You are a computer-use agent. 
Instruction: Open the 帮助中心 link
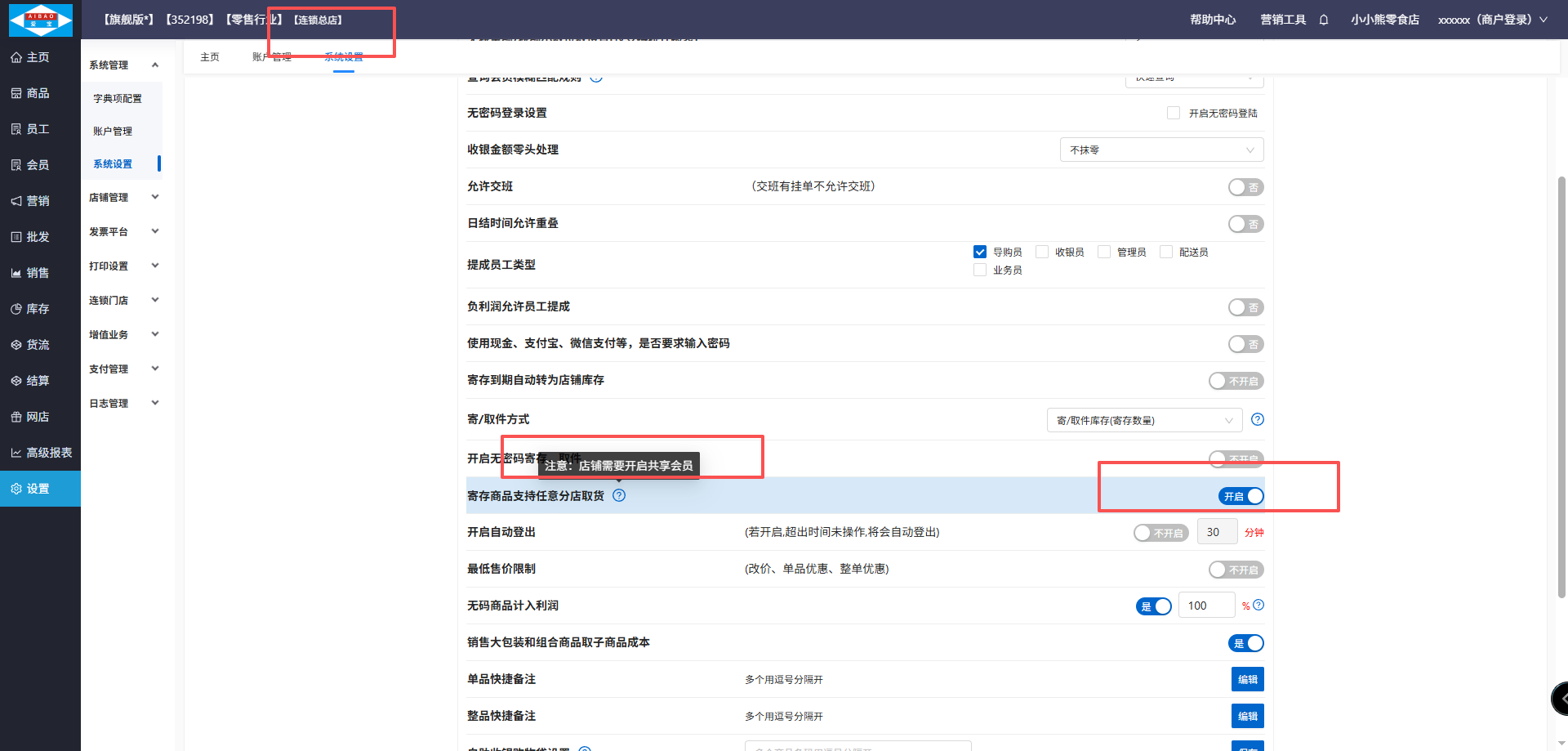[1213, 20]
